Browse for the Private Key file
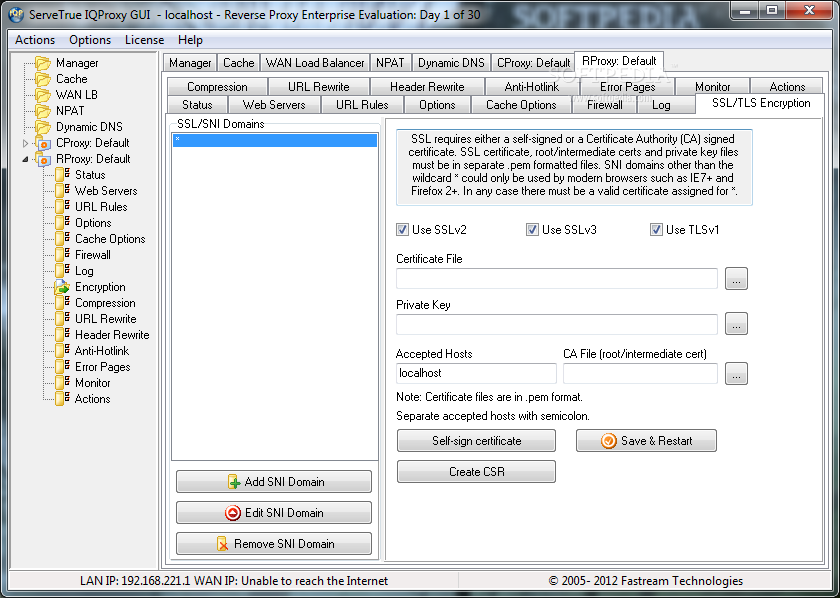 coord(736,324)
